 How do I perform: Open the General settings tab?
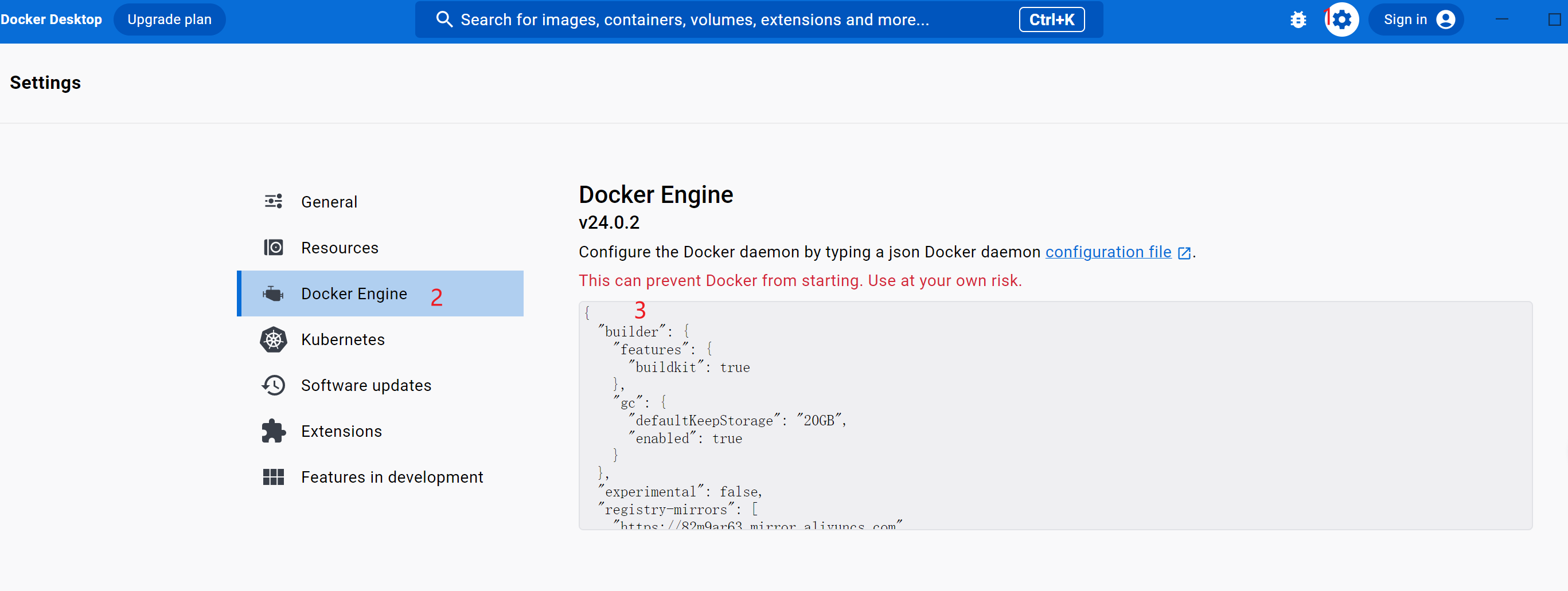tap(329, 202)
